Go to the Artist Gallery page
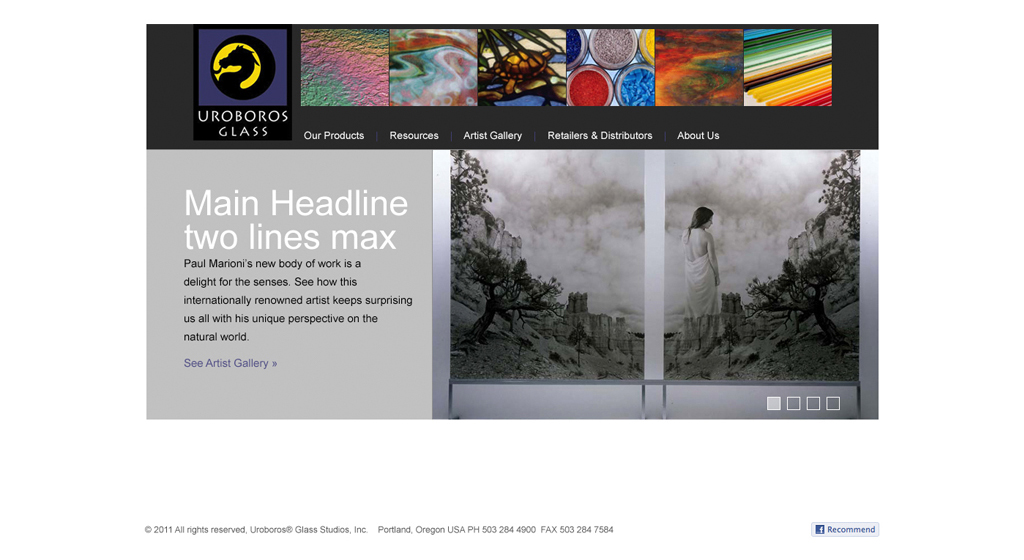 [492, 136]
